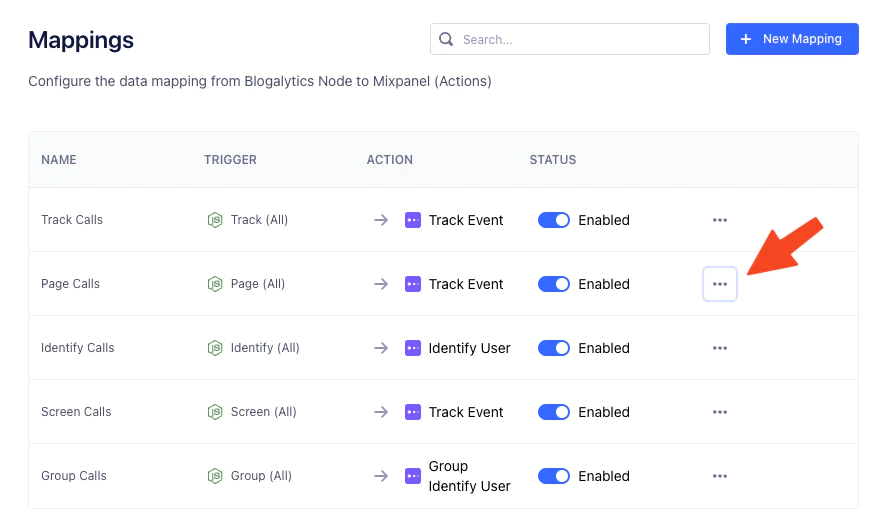This screenshot has width=882, height=526.
Task: Click the Node.js icon beside Identify (All)
Action: pos(214,348)
